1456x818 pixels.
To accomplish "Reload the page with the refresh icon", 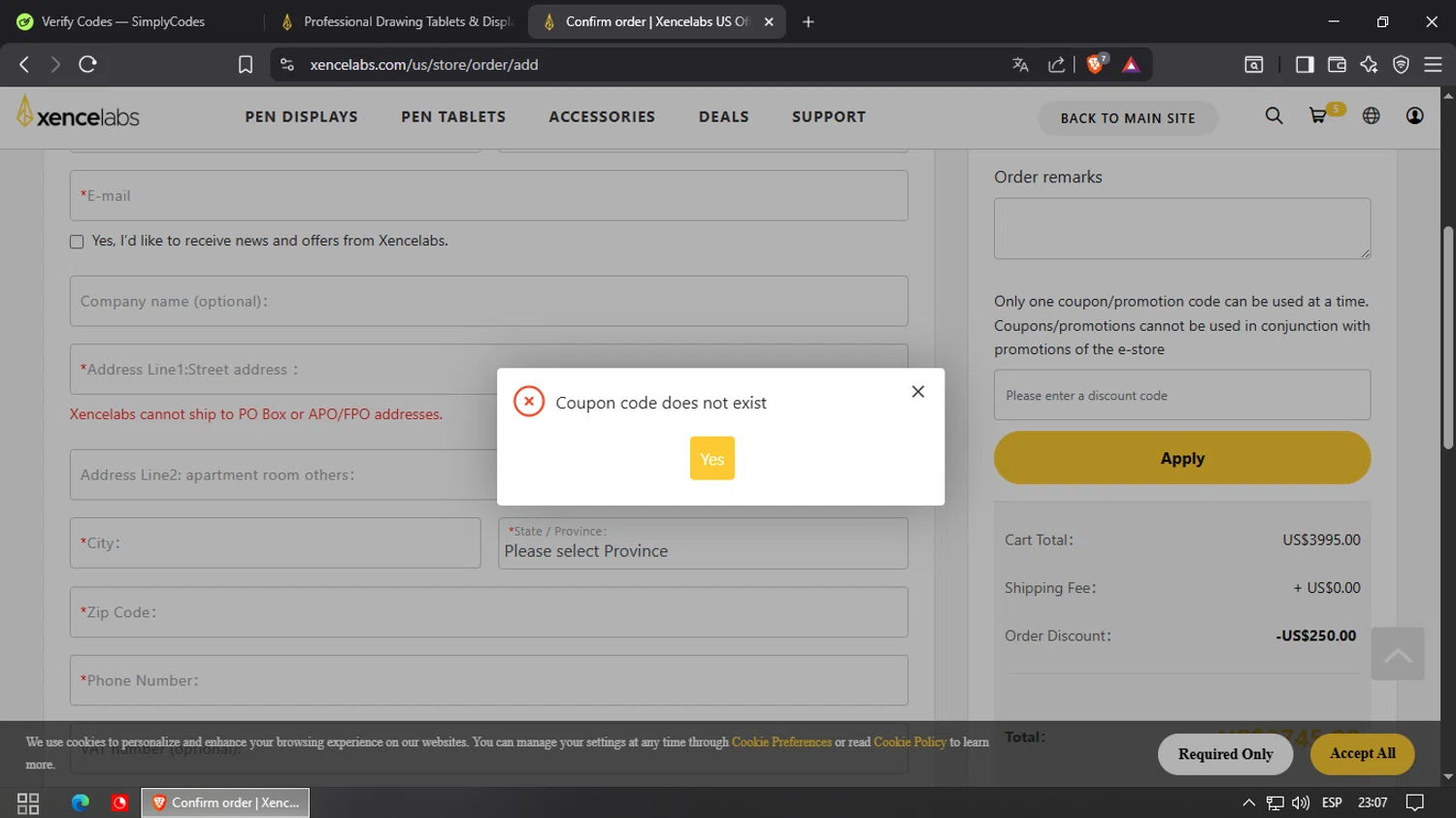I will pyautogui.click(x=87, y=64).
